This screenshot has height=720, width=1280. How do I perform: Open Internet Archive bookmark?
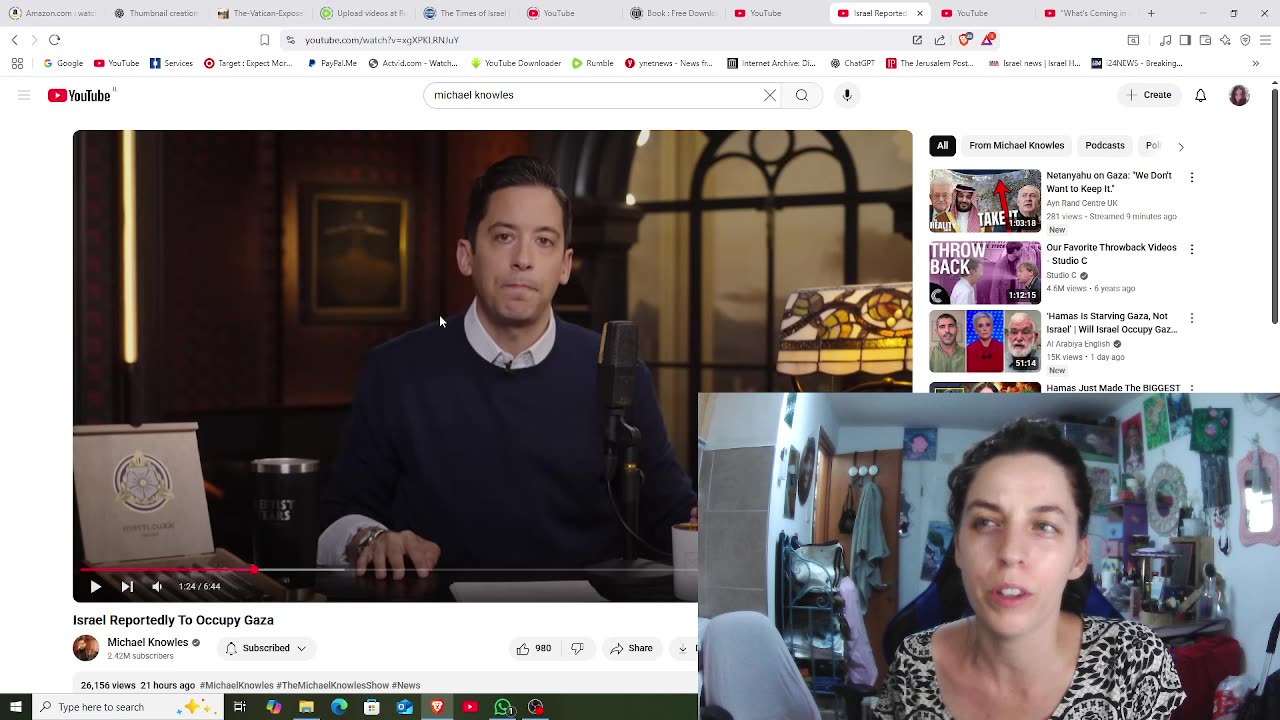tap(771, 63)
